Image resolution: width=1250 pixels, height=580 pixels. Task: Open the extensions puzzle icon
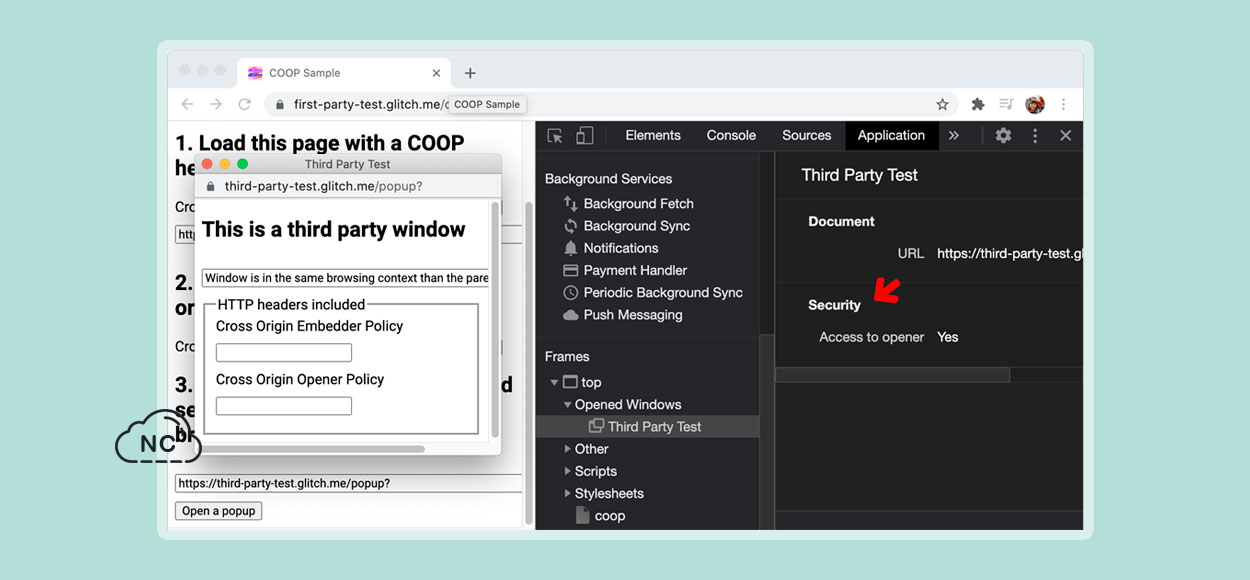pyautogui.click(x=978, y=104)
